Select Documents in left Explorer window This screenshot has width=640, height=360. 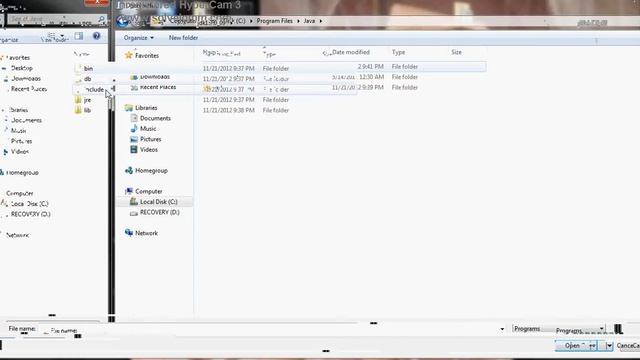[x=26, y=120]
